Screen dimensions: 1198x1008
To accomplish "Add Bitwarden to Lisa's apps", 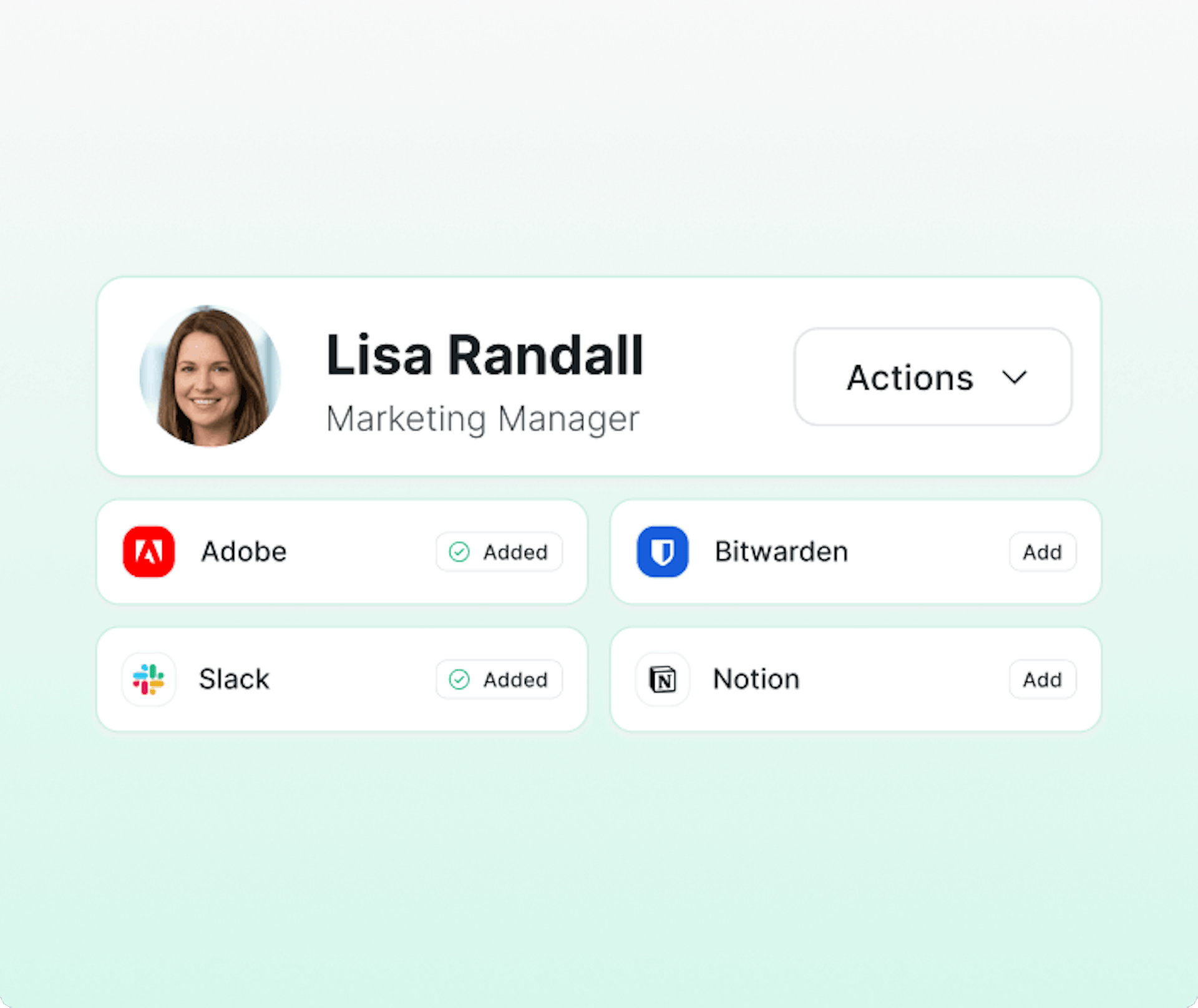I will [x=1043, y=552].
